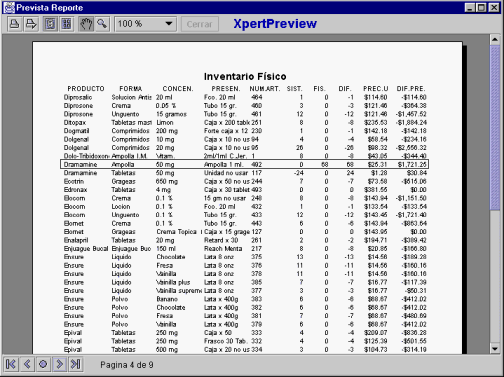
Task: Maximize the Previsa Reporte window
Action: click(x=482, y=8)
